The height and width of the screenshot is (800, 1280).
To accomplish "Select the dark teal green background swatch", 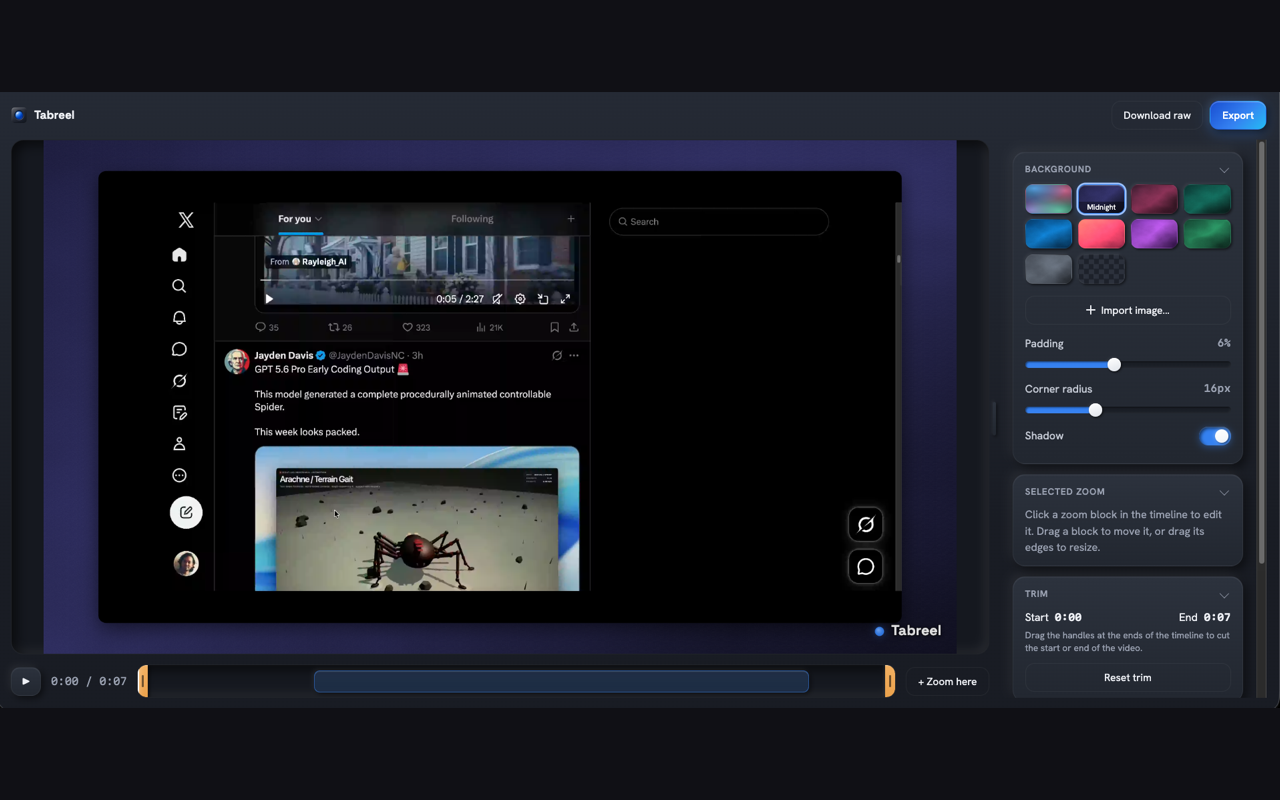I will (1207, 199).
